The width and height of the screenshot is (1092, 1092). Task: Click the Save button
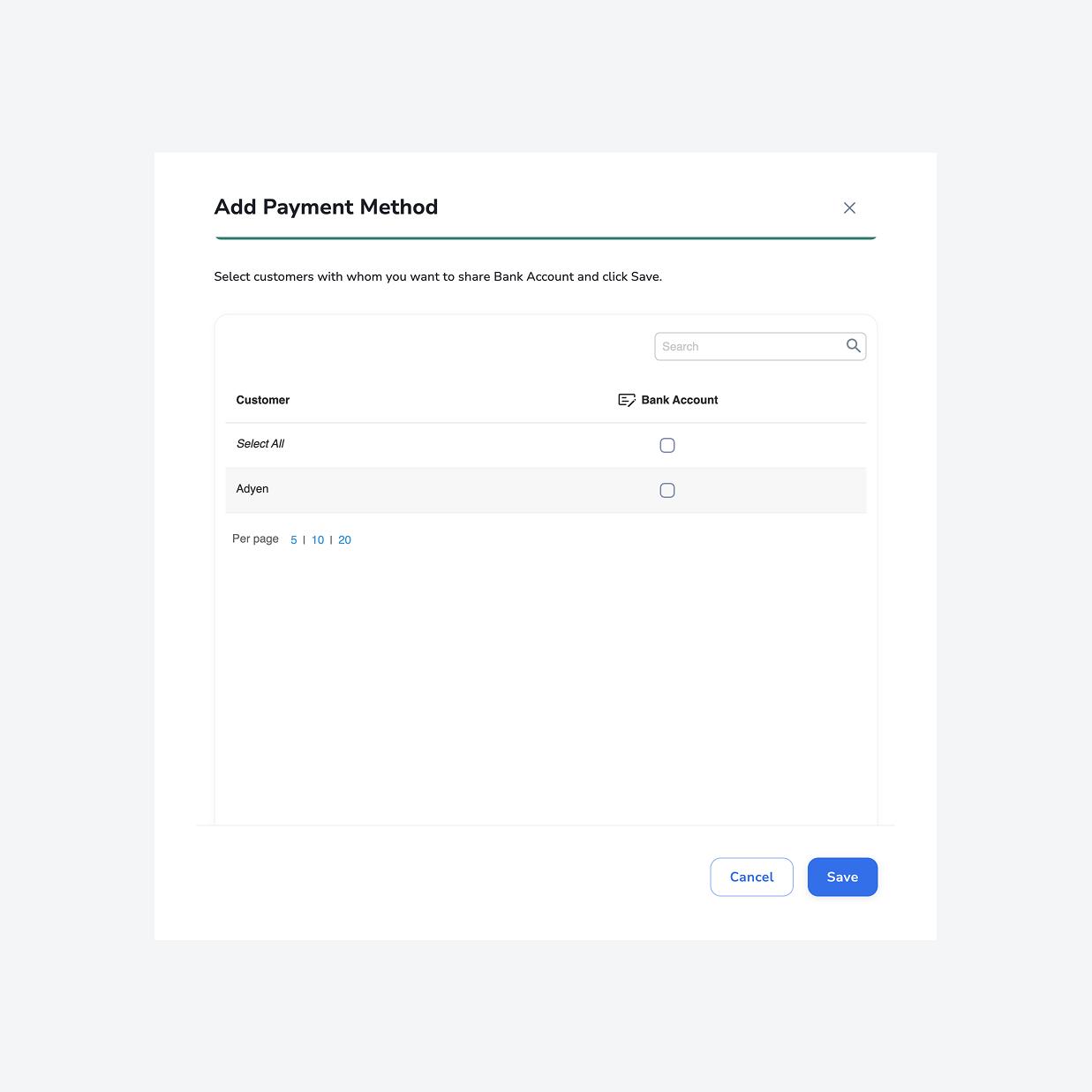click(841, 877)
